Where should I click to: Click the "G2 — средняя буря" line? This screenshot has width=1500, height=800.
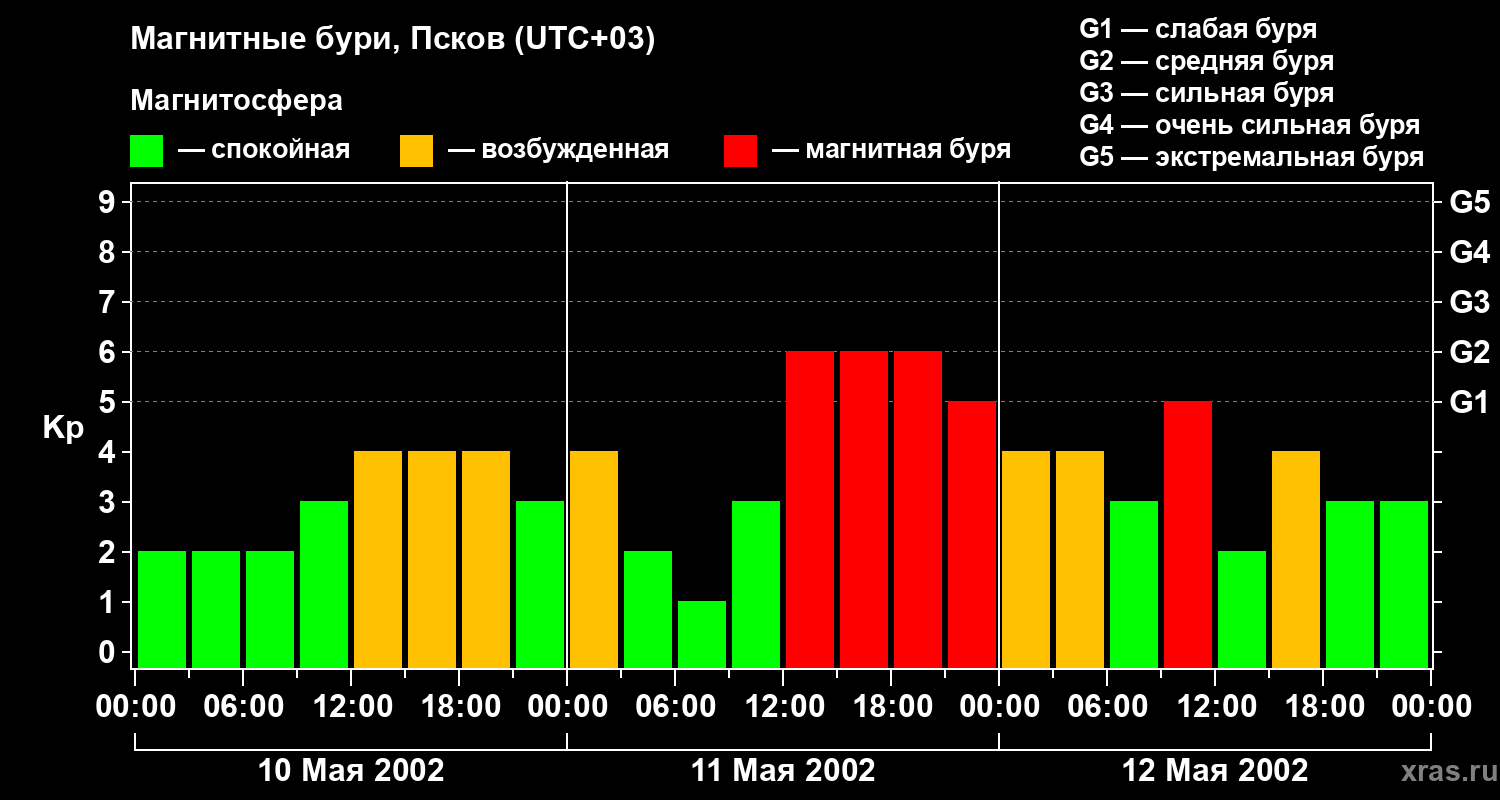pos(1206,61)
